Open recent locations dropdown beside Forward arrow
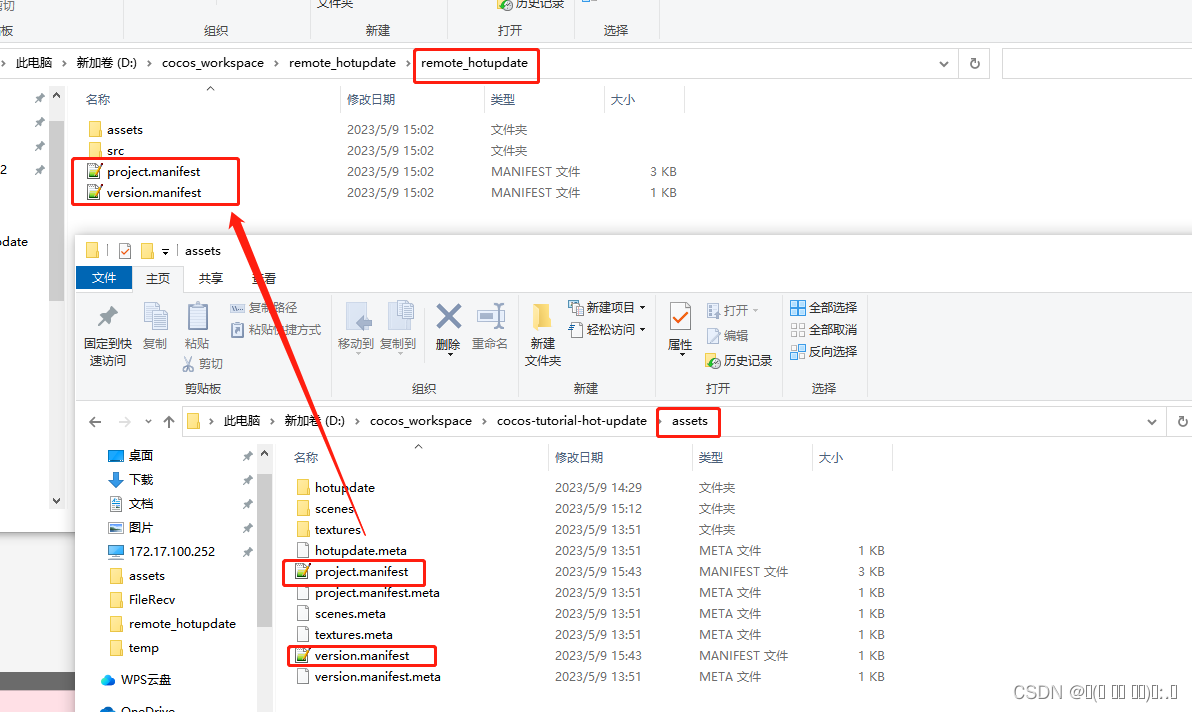Viewport: 1192px width, 712px height. point(148,422)
